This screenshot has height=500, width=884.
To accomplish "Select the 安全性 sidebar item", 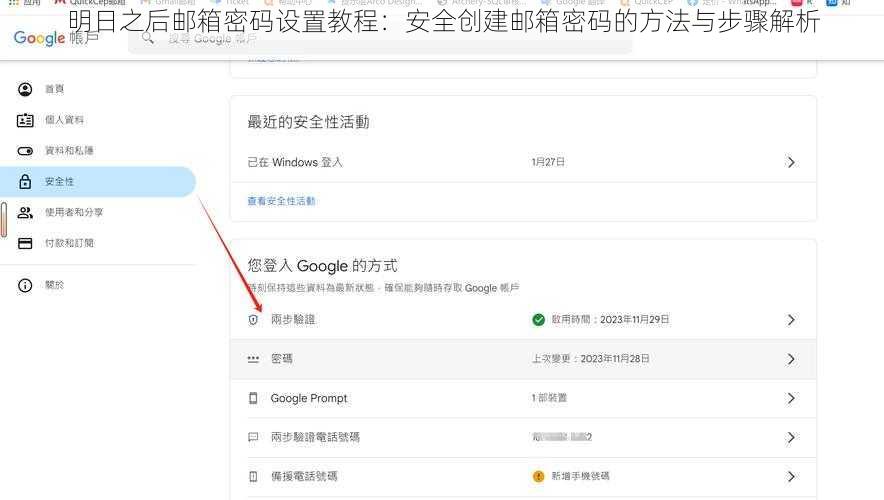I will tap(98, 182).
